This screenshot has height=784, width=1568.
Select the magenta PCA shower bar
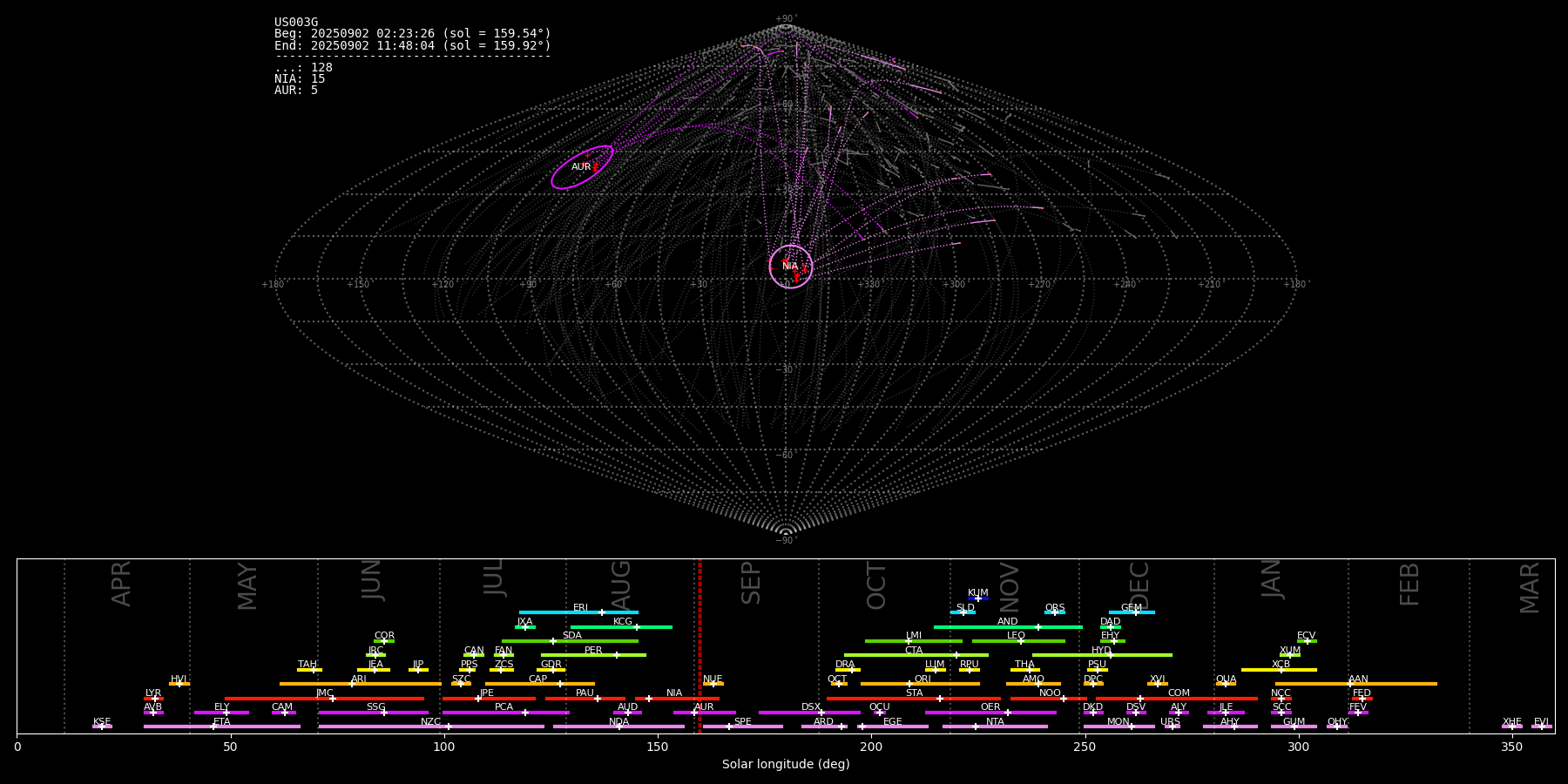pos(505,712)
